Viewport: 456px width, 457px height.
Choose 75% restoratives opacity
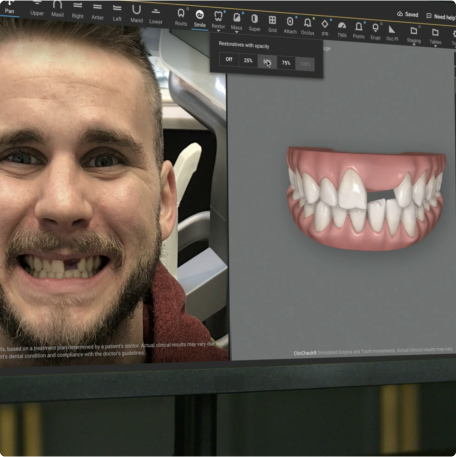(286, 63)
